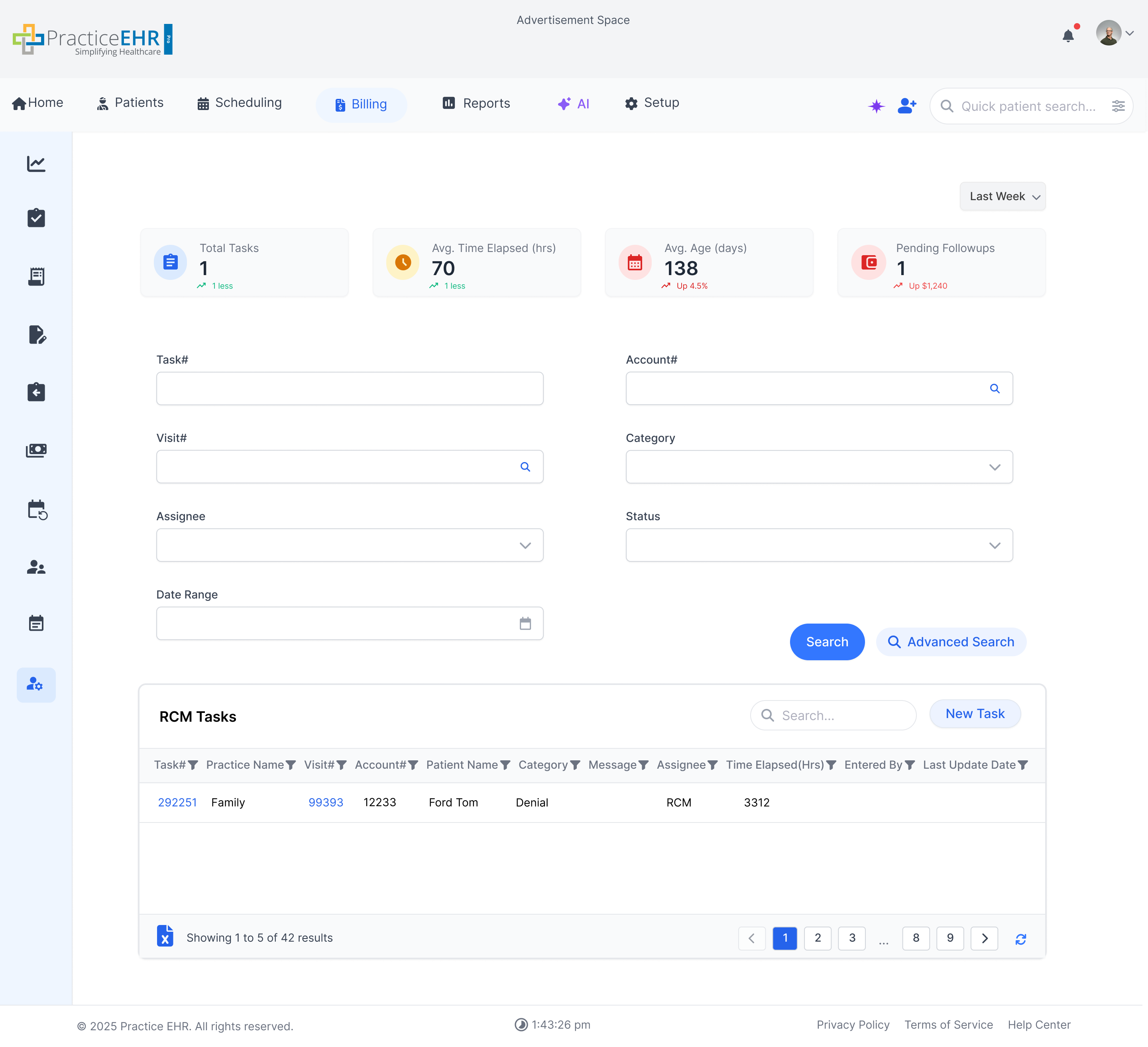This screenshot has width=1148, height=1047.
Task: Select the document edit icon in sidebar
Action: 36,335
